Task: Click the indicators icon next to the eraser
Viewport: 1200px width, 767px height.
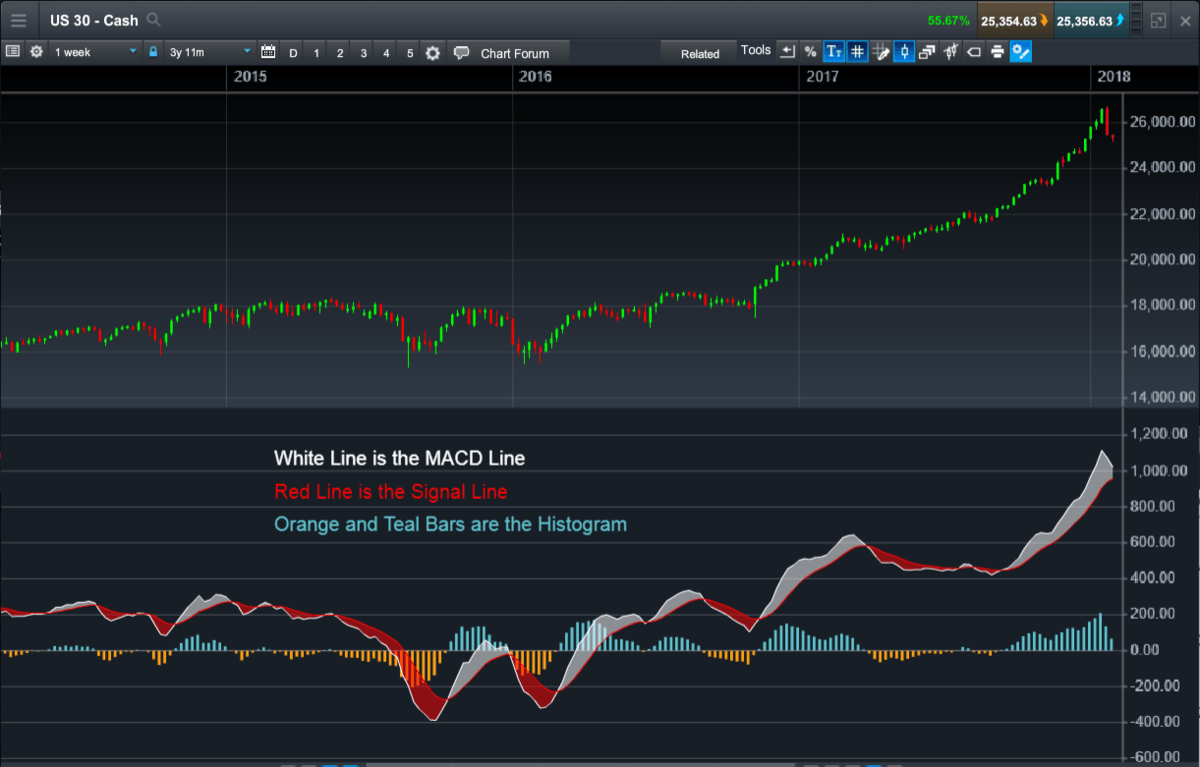Action: 950,51
